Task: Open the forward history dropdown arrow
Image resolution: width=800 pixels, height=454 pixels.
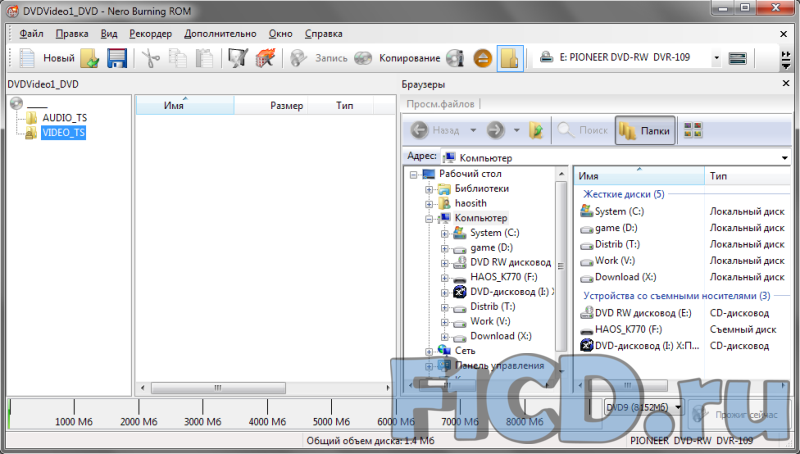Action: [516, 131]
